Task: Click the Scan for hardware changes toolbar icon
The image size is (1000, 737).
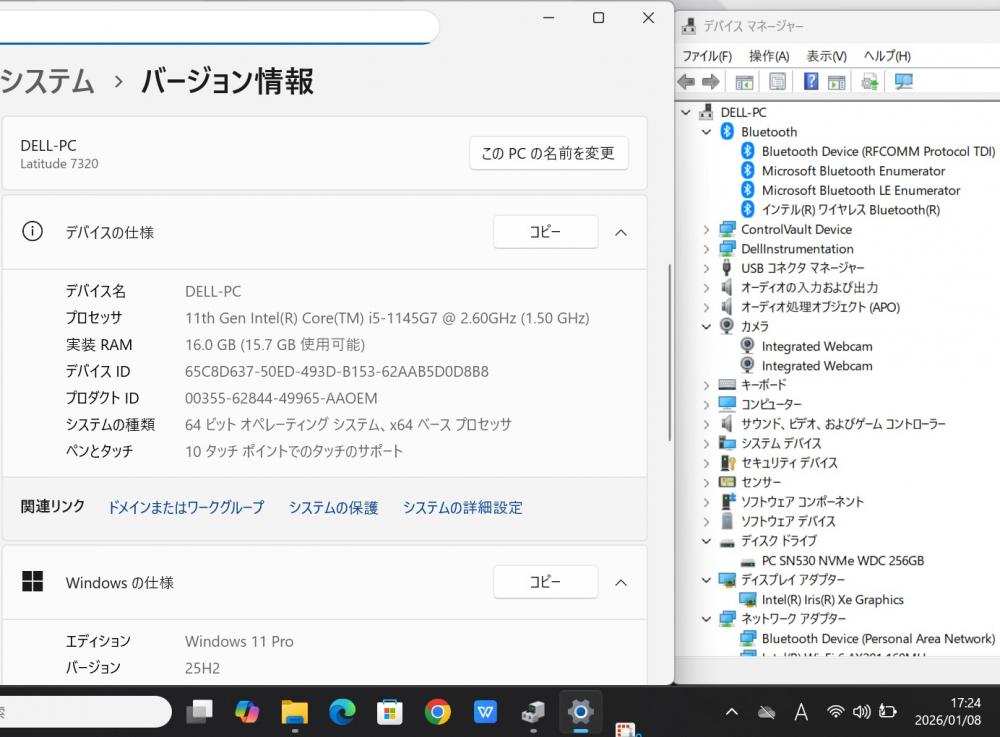Action: [x=904, y=82]
